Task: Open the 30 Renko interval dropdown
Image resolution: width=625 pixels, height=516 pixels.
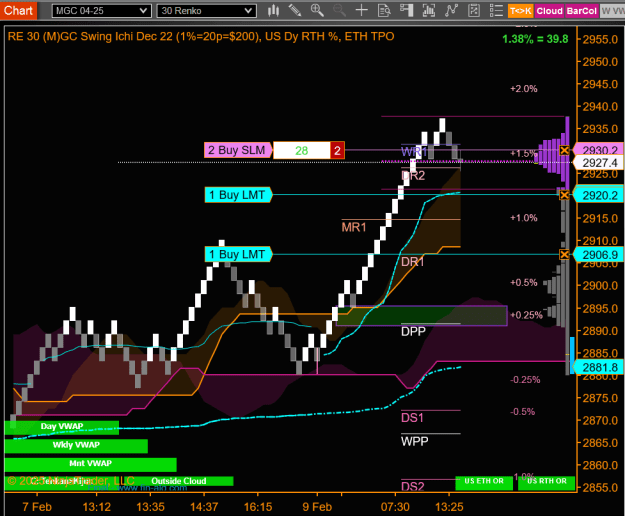Action: 206,11
